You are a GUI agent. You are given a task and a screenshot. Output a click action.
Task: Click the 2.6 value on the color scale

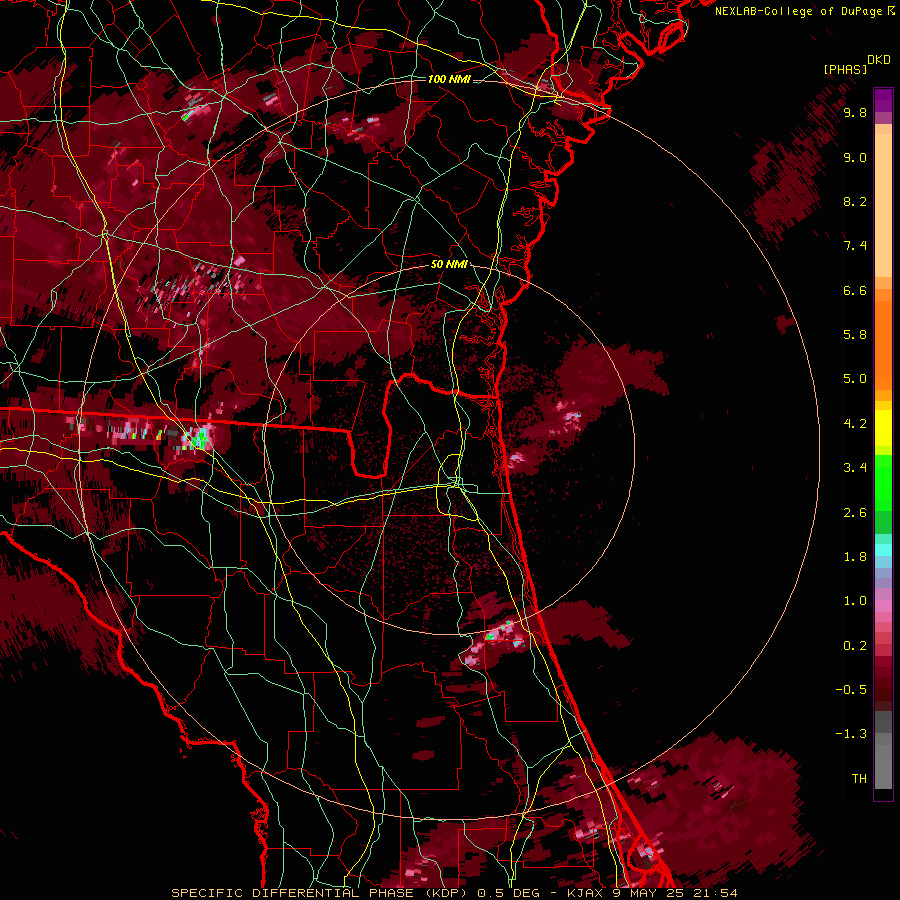855,513
